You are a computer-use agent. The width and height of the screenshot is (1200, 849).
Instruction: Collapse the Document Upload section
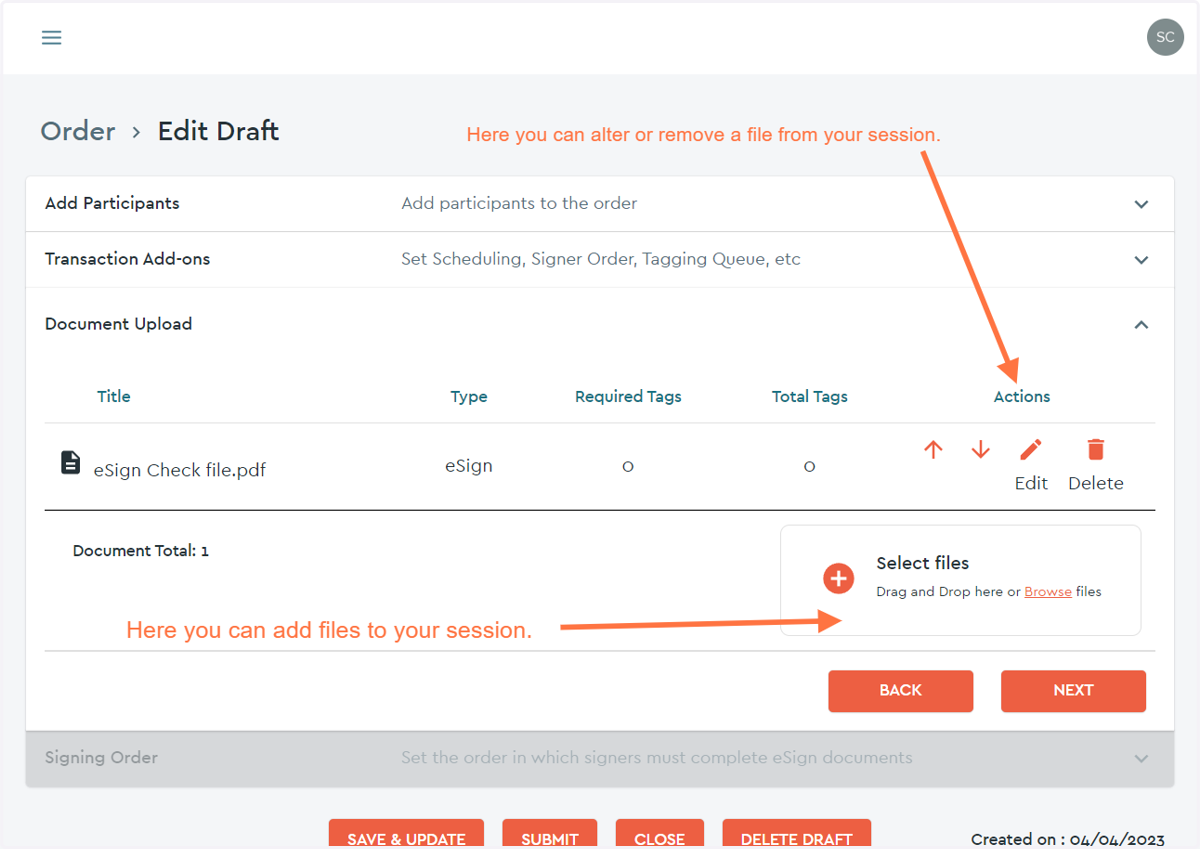point(1141,325)
